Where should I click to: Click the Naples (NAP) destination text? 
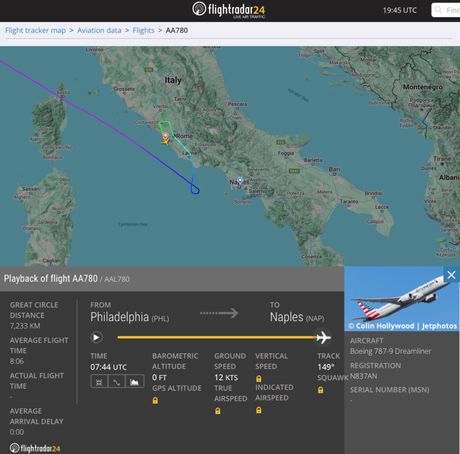(x=297, y=317)
